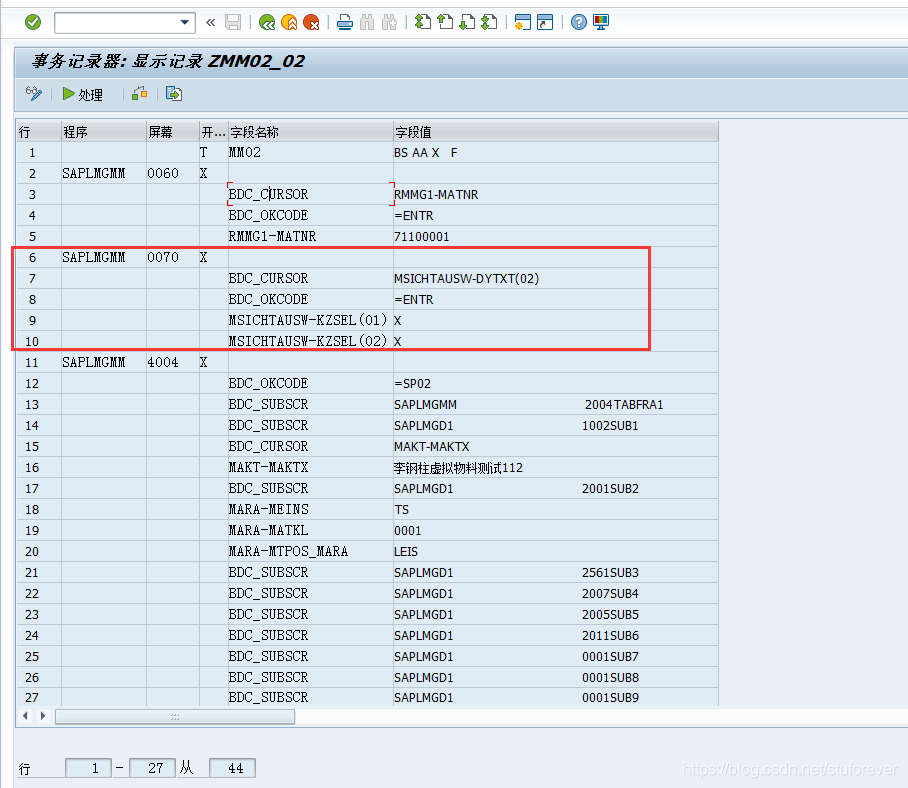Click the 字段名称 column header
908x788 pixels.
click(311, 132)
